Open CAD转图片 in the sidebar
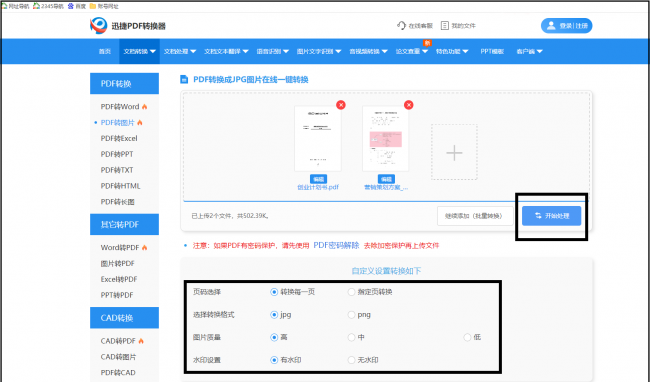The width and height of the screenshot is (650, 382). tap(119, 357)
